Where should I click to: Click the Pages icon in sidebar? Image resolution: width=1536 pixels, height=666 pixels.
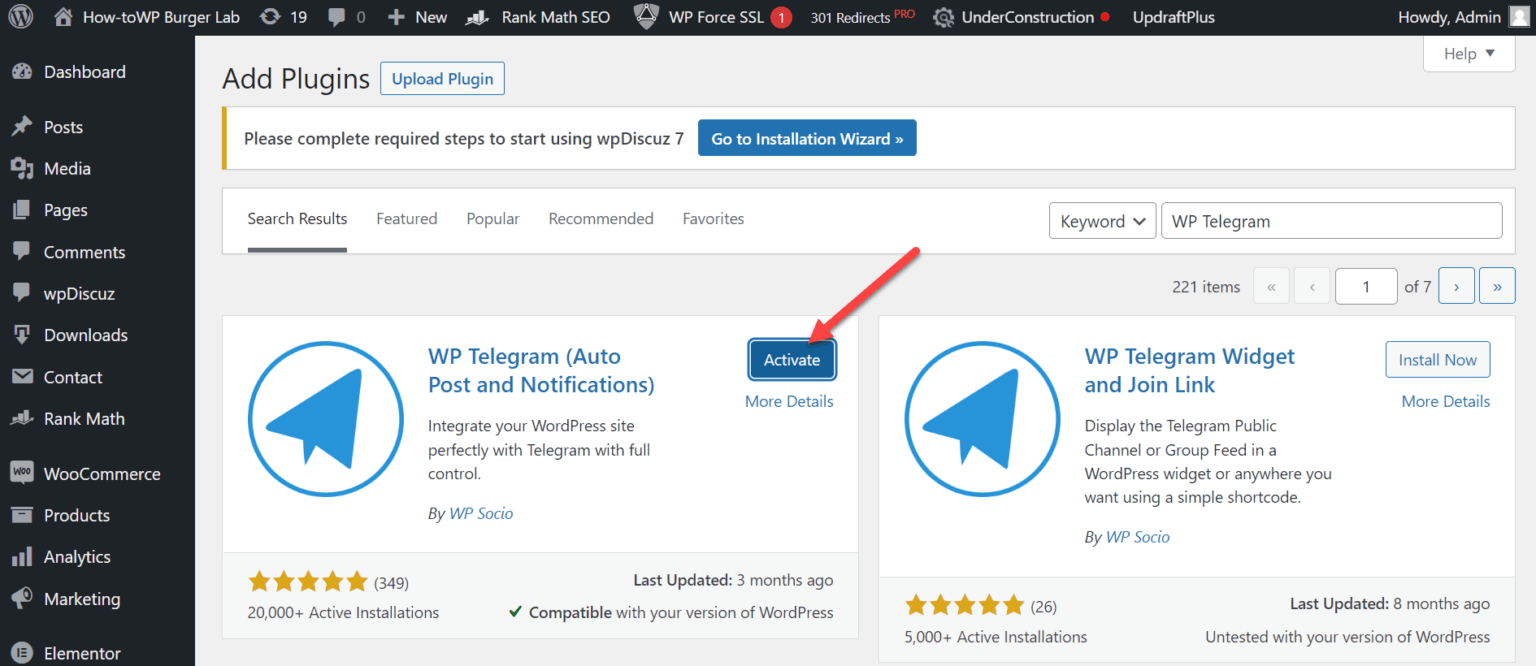22,210
